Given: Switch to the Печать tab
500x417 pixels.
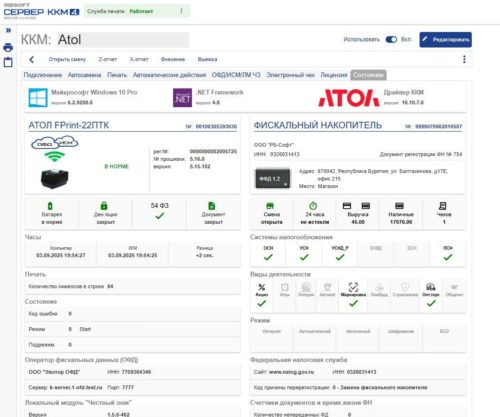Looking at the screenshot, I should pos(117,75).
